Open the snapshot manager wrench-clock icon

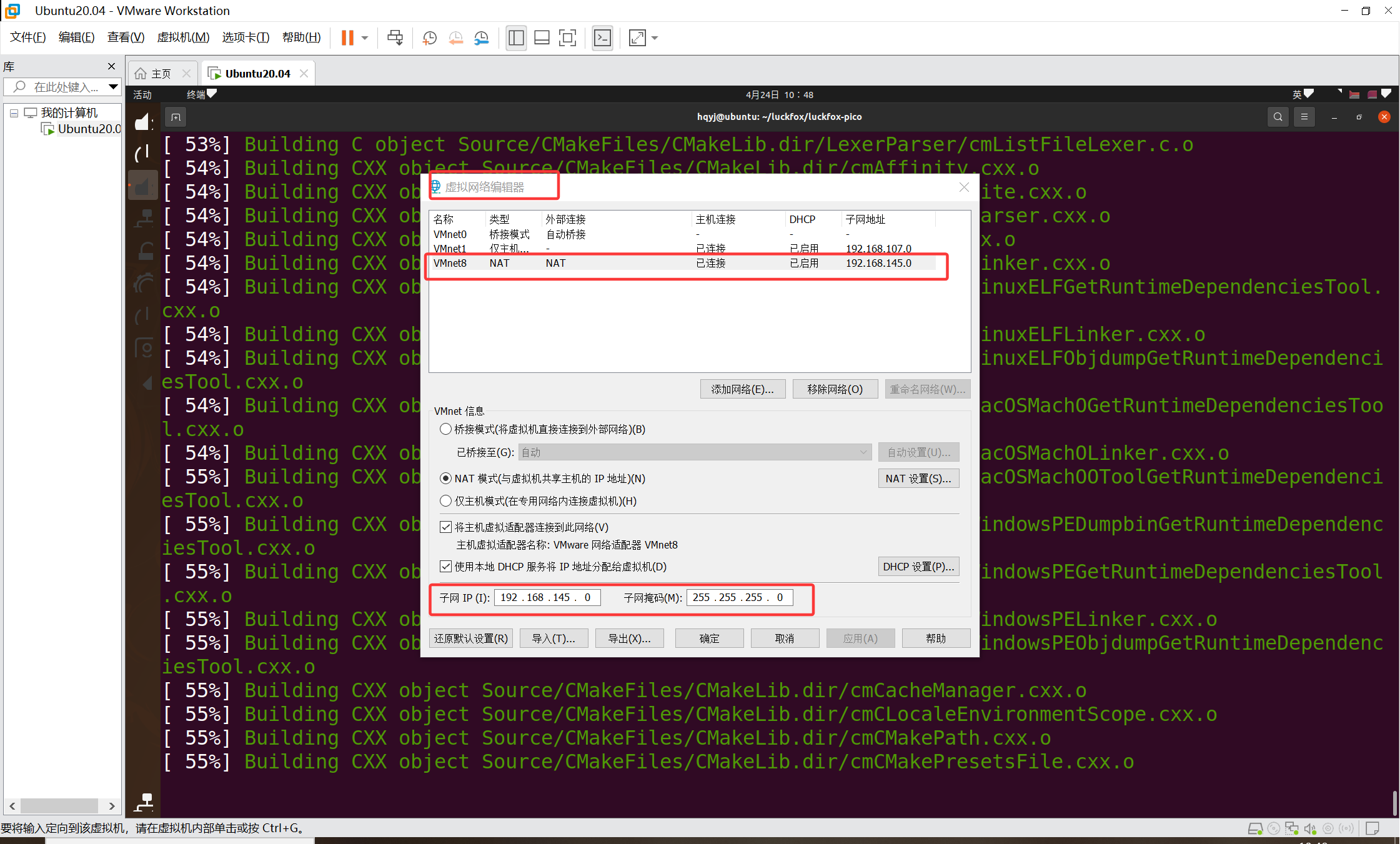point(481,37)
